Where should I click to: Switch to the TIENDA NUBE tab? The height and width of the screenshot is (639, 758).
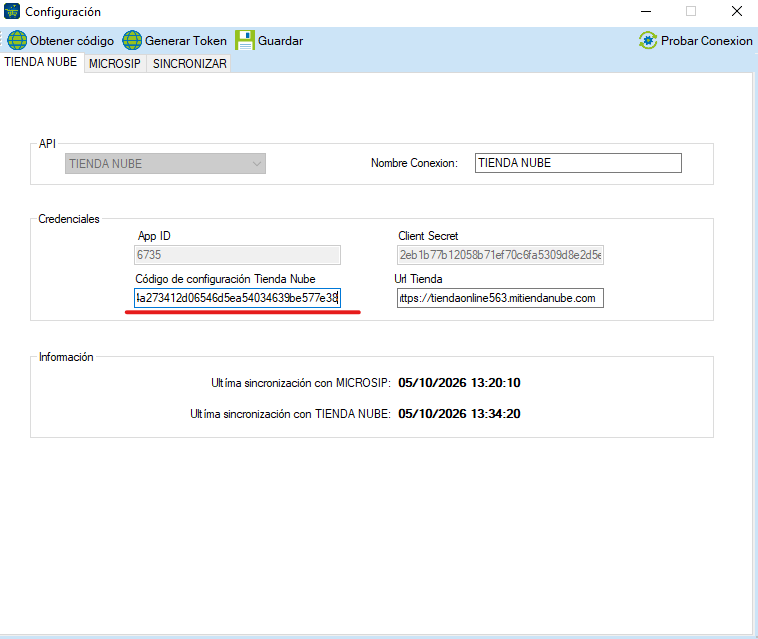(41, 62)
